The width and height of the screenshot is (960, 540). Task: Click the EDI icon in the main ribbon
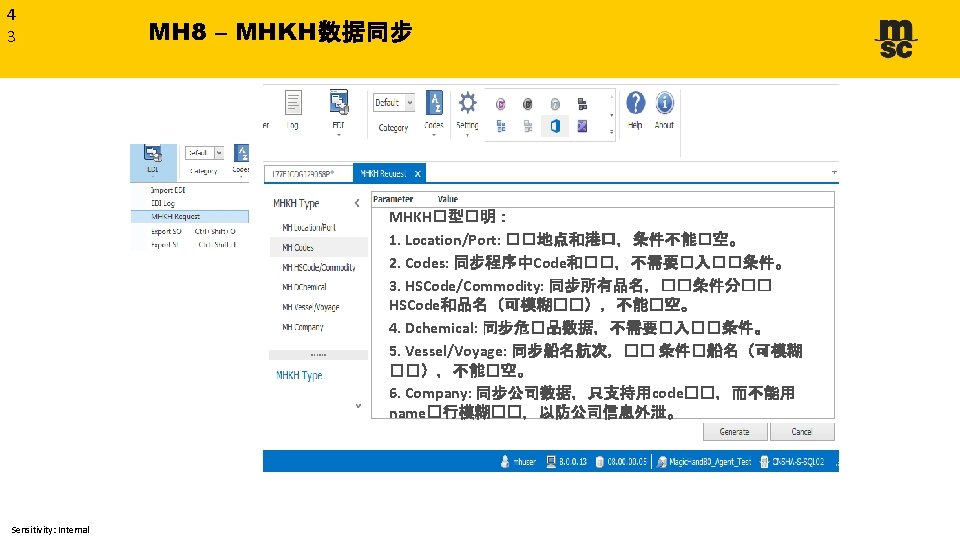point(339,102)
